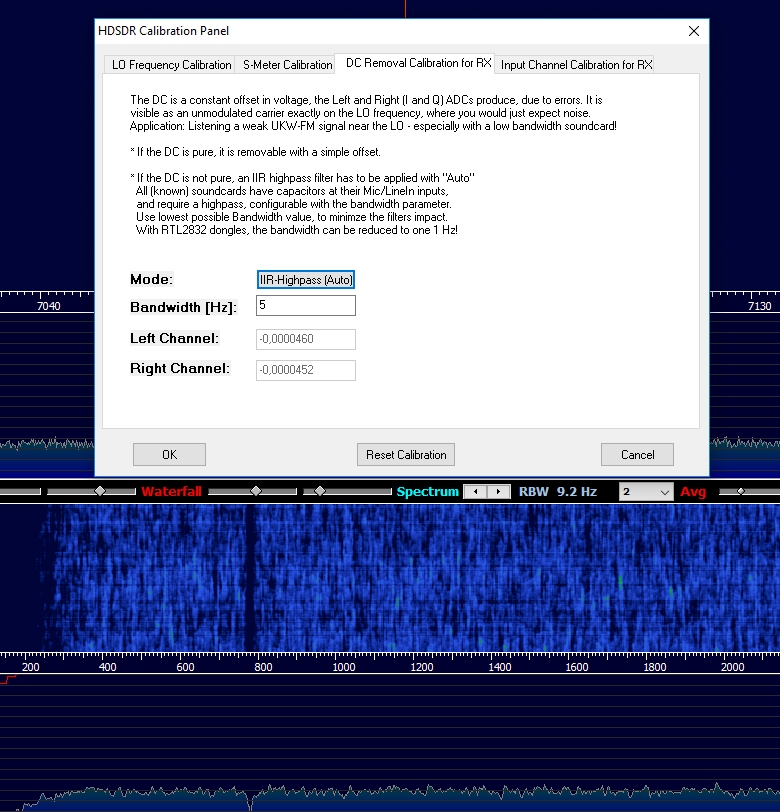Click the Mode: label
780x812 pixels.
pyautogui.click(x=151, y=279)
